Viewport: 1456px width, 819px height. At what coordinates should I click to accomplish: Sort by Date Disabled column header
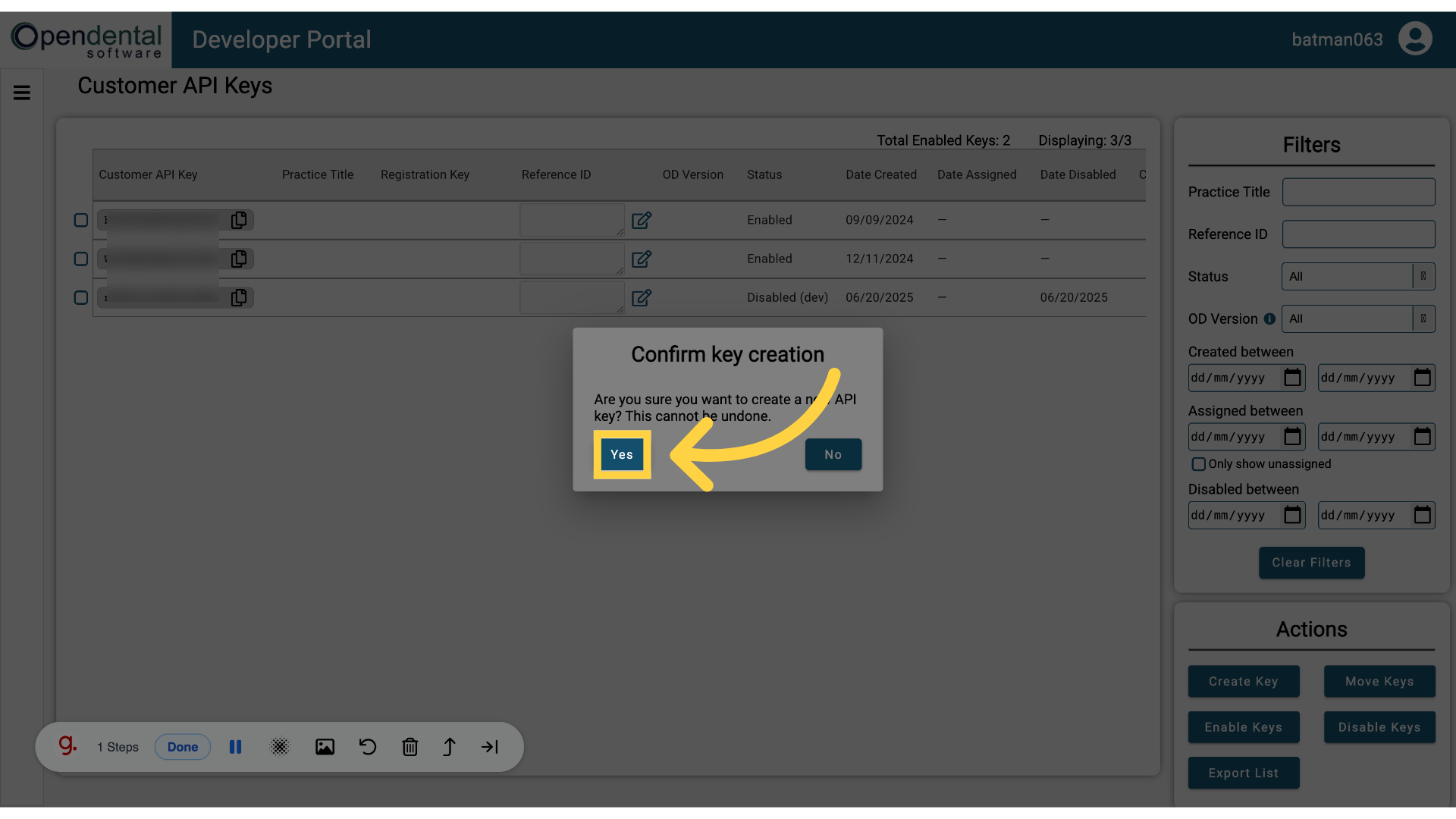pos(1078,174)
